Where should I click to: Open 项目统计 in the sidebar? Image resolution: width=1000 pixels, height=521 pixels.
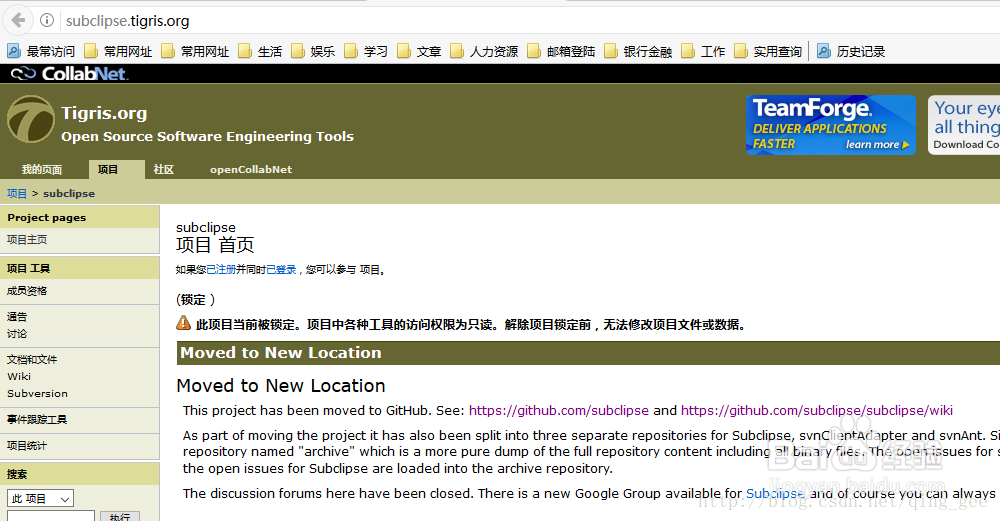pos(27,446)
